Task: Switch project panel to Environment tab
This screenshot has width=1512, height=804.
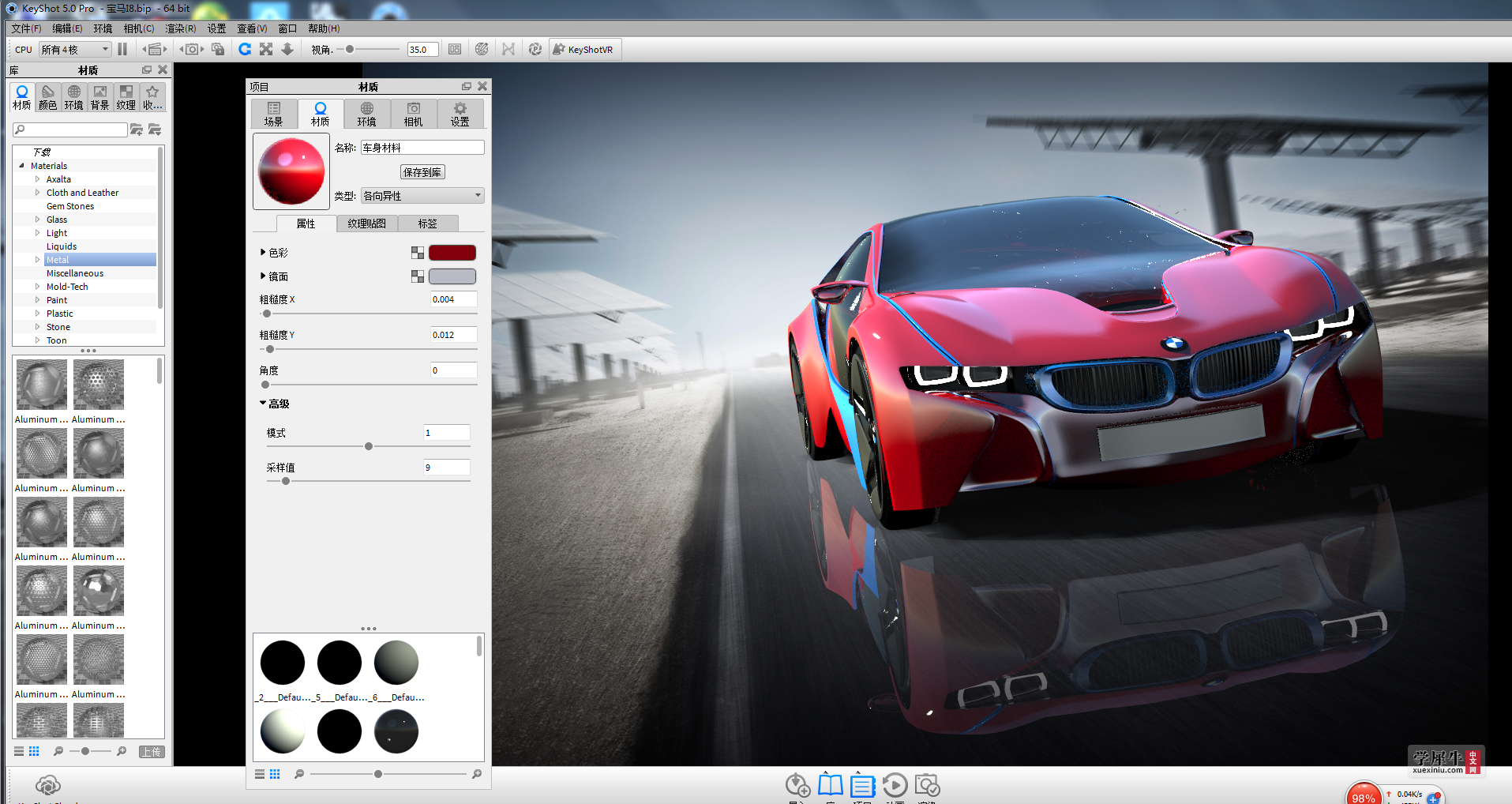Action: coord(366,114)
